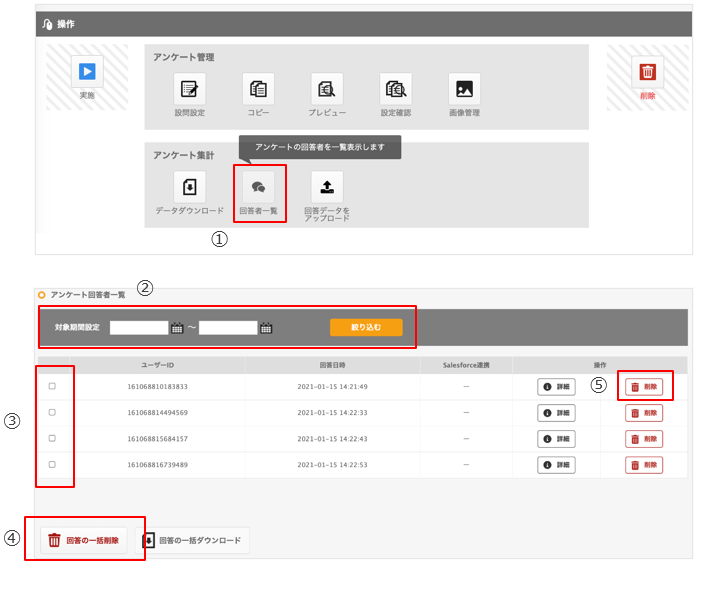Click the end date input field
Screen dimensions: 711x602
tap(228, 328)
